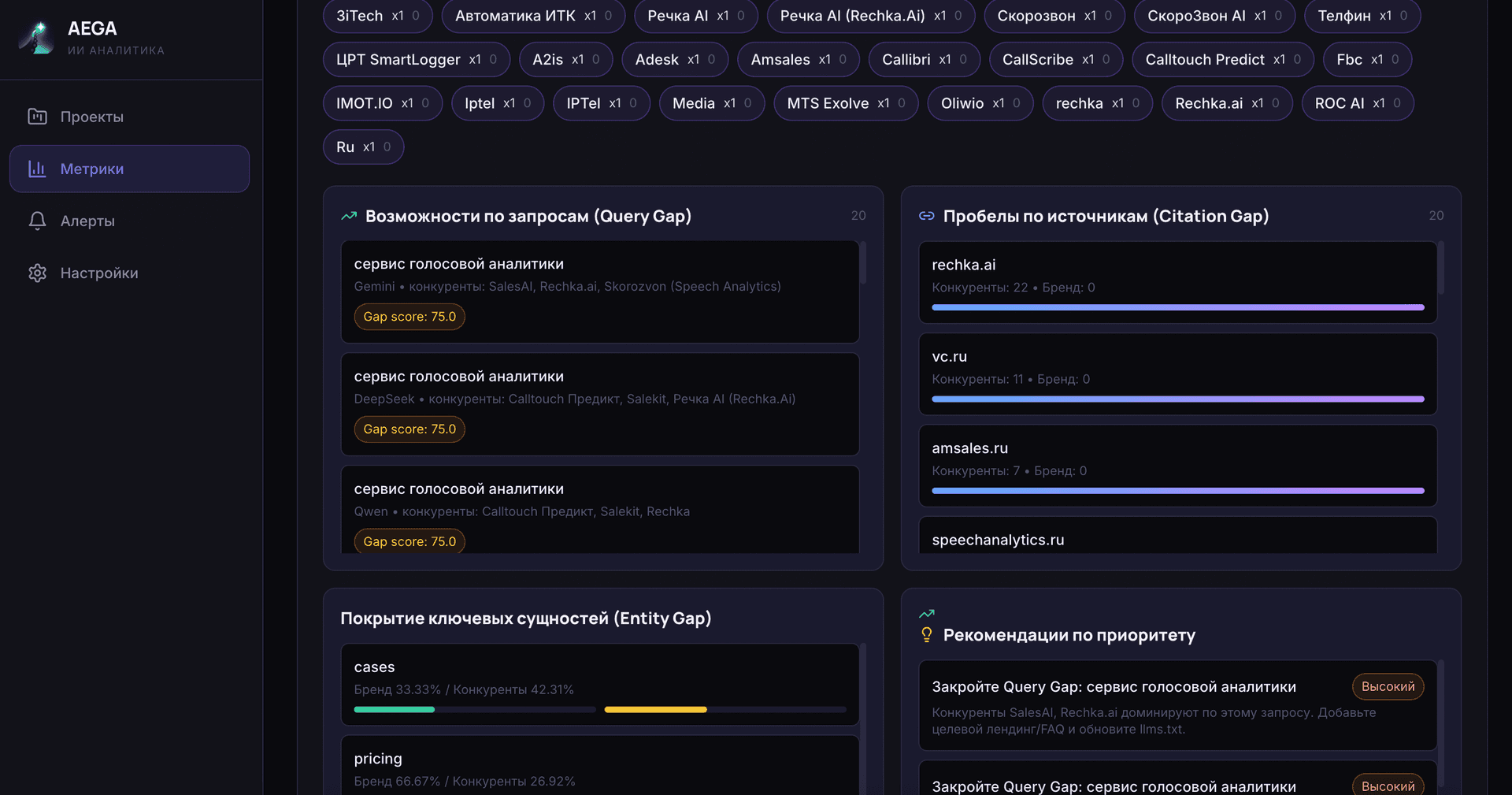Click the 'ЦРТ SmartLogger' chip
1512x795 pixels.
416,59
